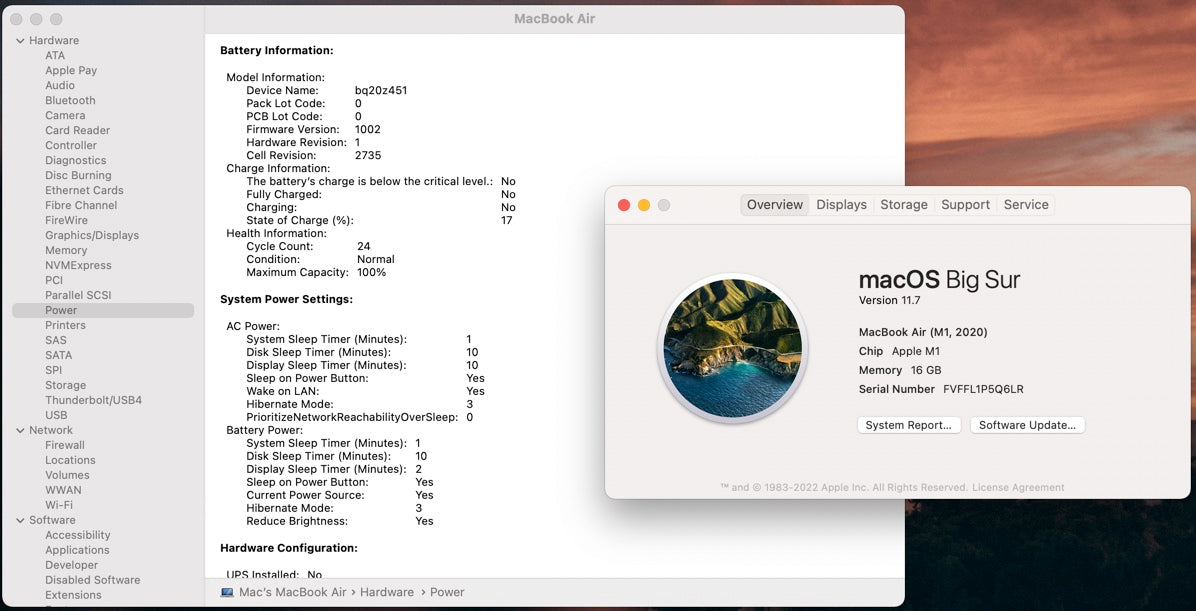The image size is (1196, 611).
Task: Go to the Service tab
Action: 1026,205
